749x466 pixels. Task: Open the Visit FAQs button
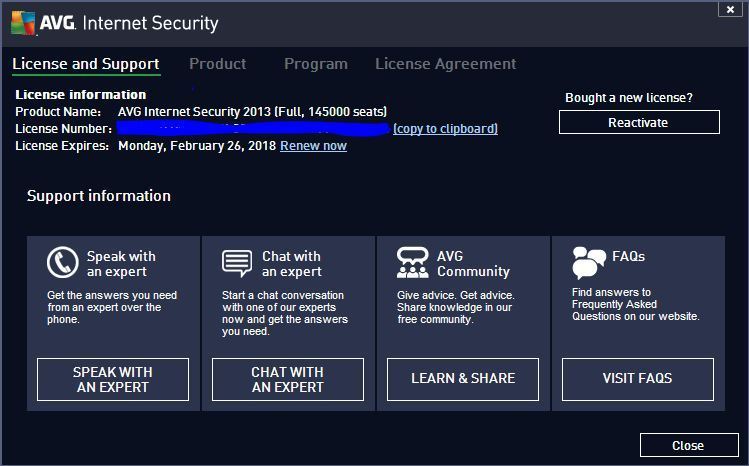pos(637,379)
